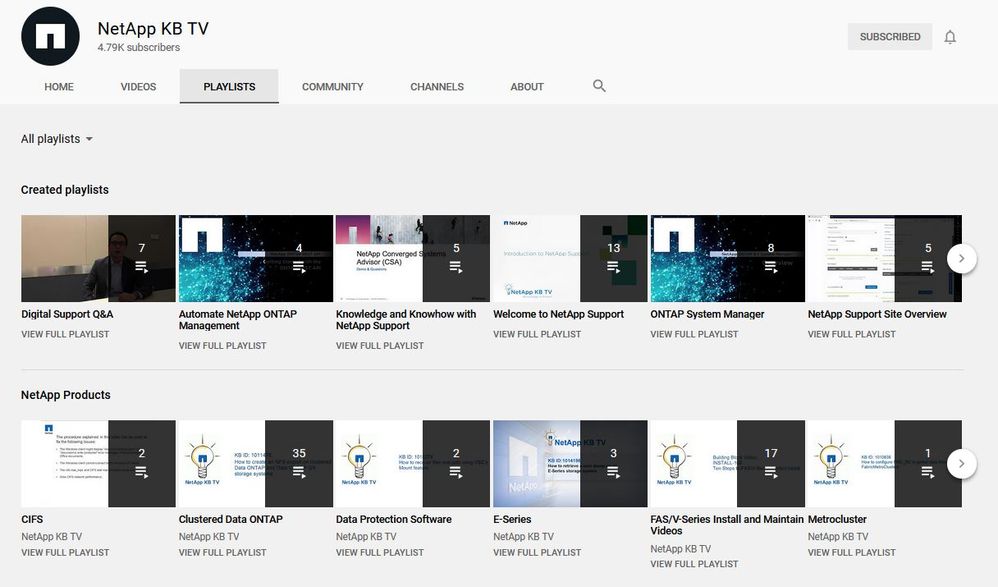Image resolution: width=998 pixels, height=587 pixels.
Task: Open the NetApp Converged Systems Advisor thumbnail
Action: click(x=413, y=258)
